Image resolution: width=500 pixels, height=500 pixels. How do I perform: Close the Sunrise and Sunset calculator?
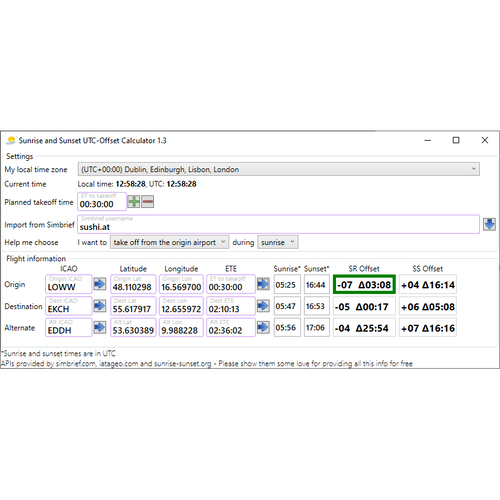click(x=485, y=140)
